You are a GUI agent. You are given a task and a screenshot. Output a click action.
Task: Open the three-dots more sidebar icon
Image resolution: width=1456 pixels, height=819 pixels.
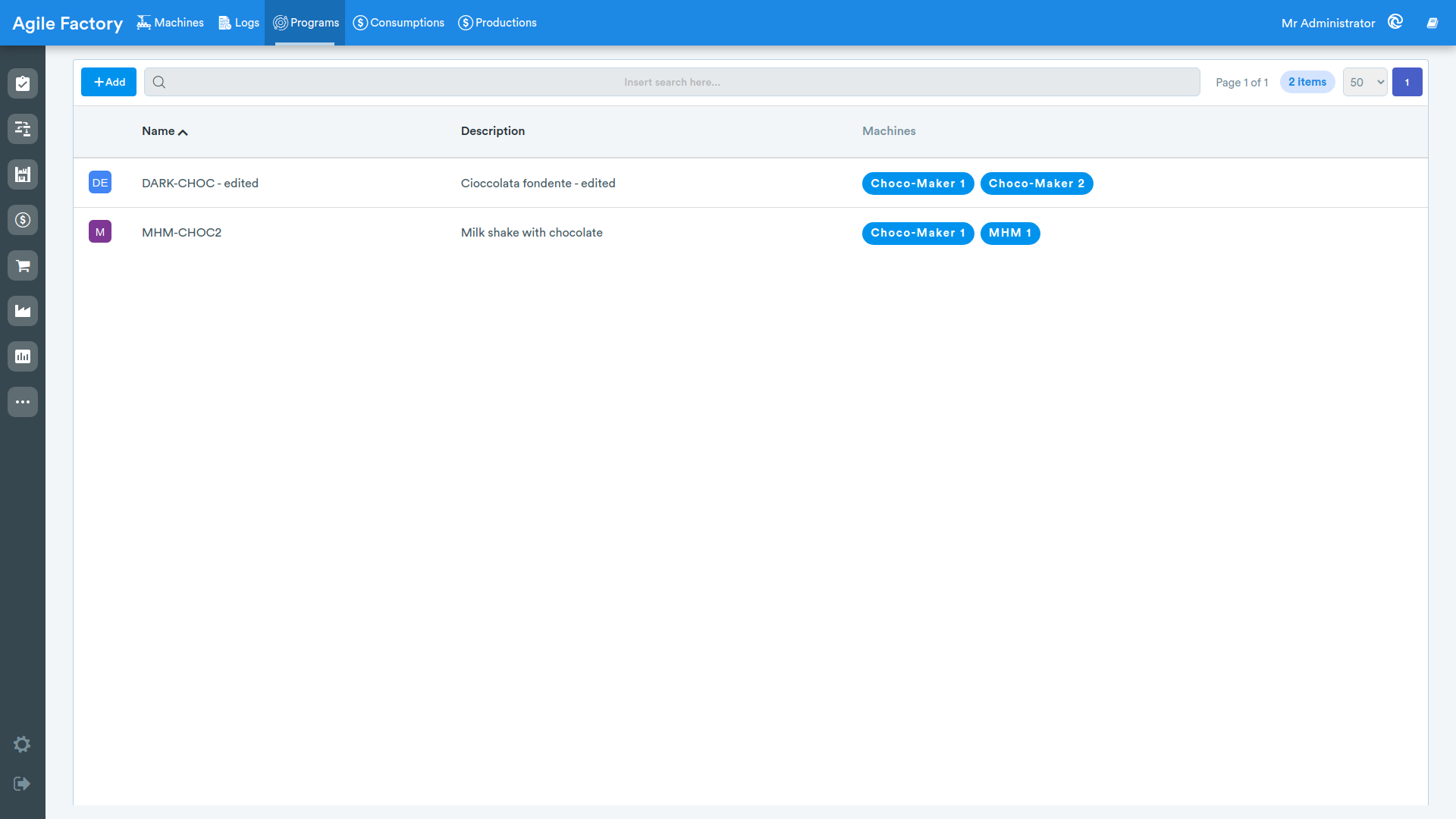coord(23,402)
